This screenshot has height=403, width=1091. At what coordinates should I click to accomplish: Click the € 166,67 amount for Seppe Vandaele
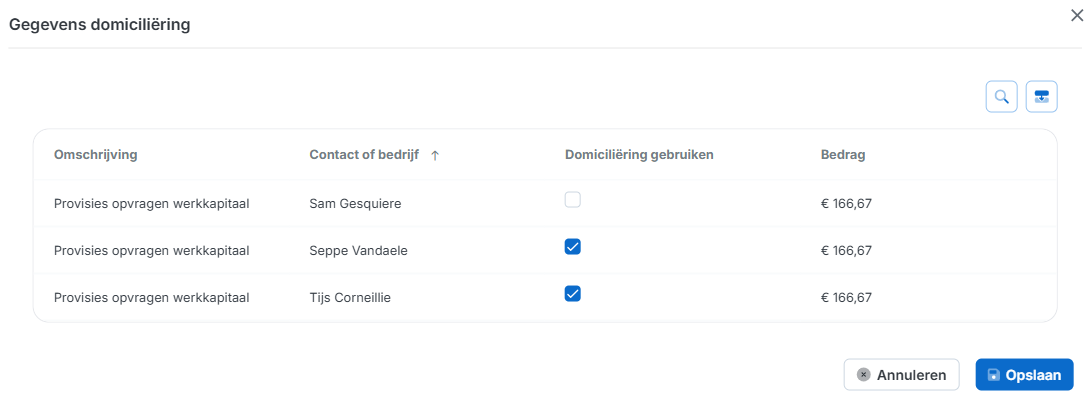pyautogui.click(x=846, y=251)
